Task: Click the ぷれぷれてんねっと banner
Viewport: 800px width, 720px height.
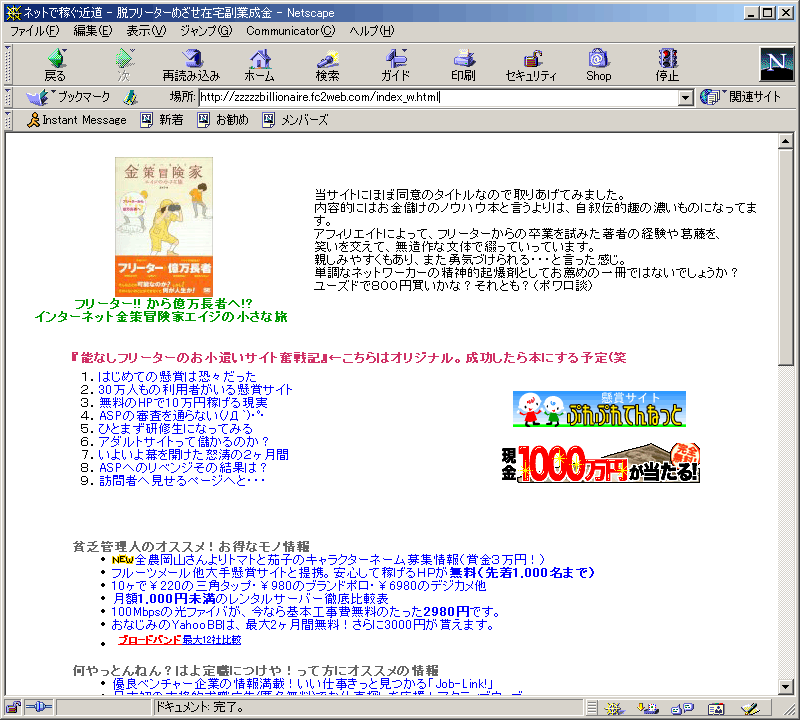Action: 599,409
